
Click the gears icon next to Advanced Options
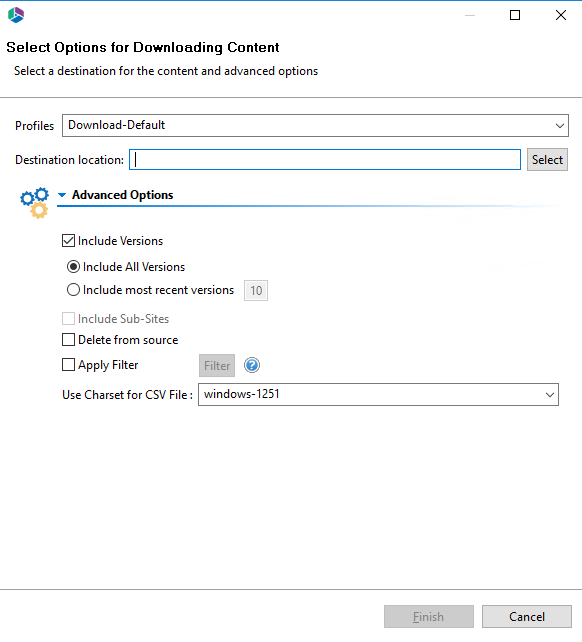point(34,203)
